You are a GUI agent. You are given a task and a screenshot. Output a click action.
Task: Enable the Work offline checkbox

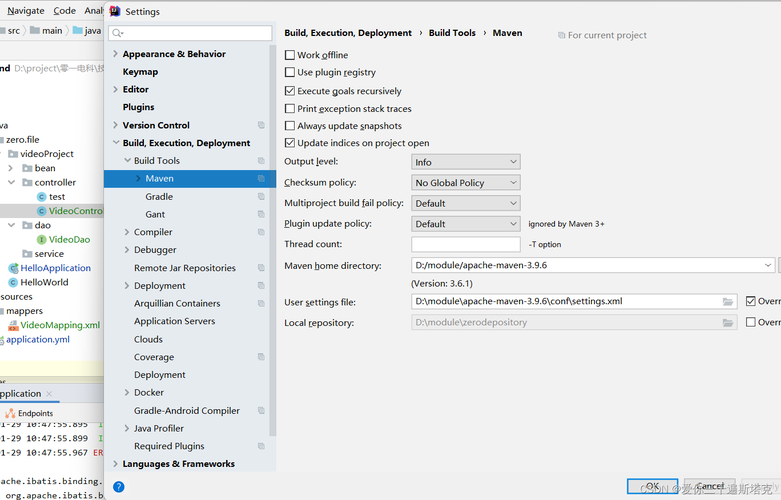click(x=290, y=55)
